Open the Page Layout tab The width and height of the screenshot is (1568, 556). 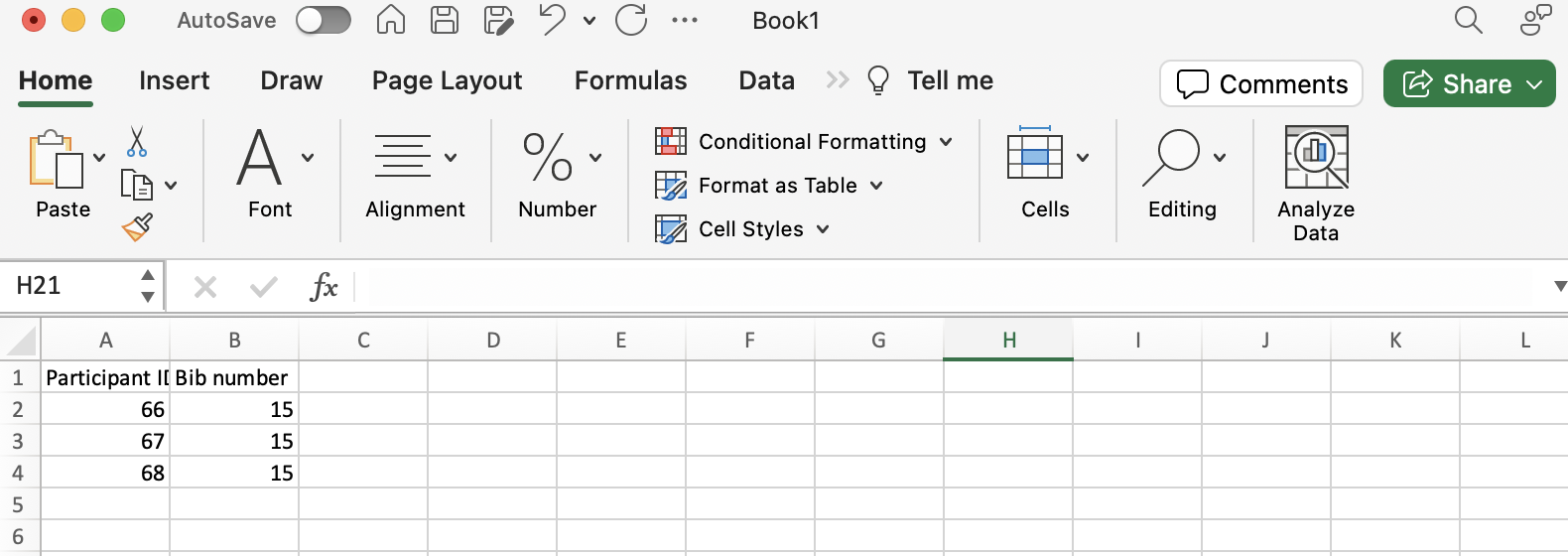point(447,80)
